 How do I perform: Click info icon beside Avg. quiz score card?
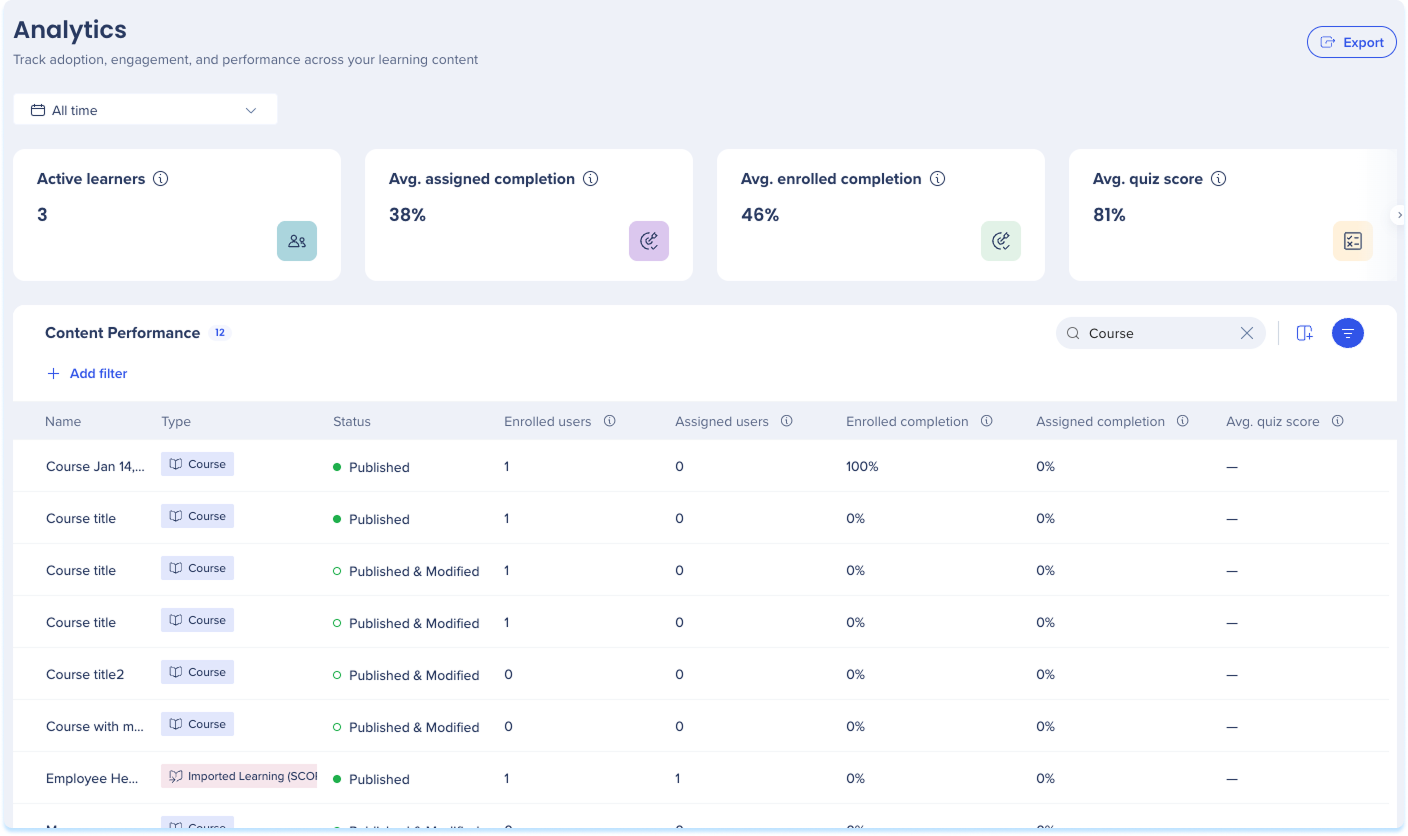1218,179
